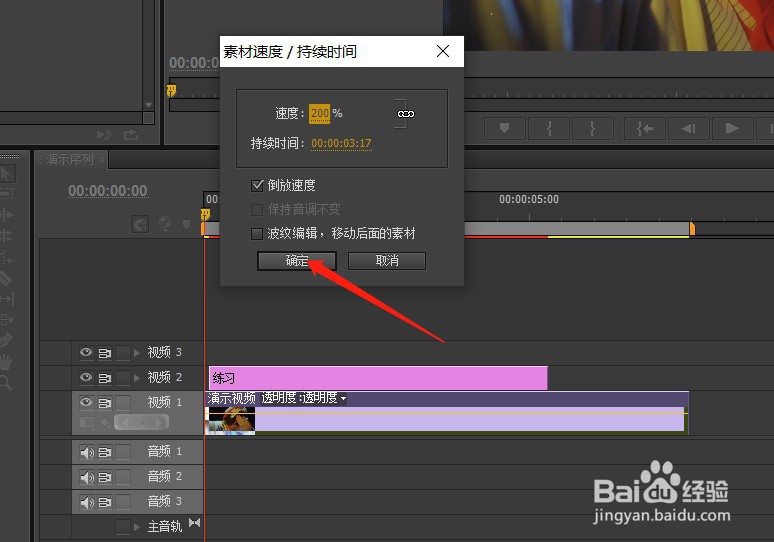
Task: Go to next keyframe on 视频 1
Action: click(159, 423)
